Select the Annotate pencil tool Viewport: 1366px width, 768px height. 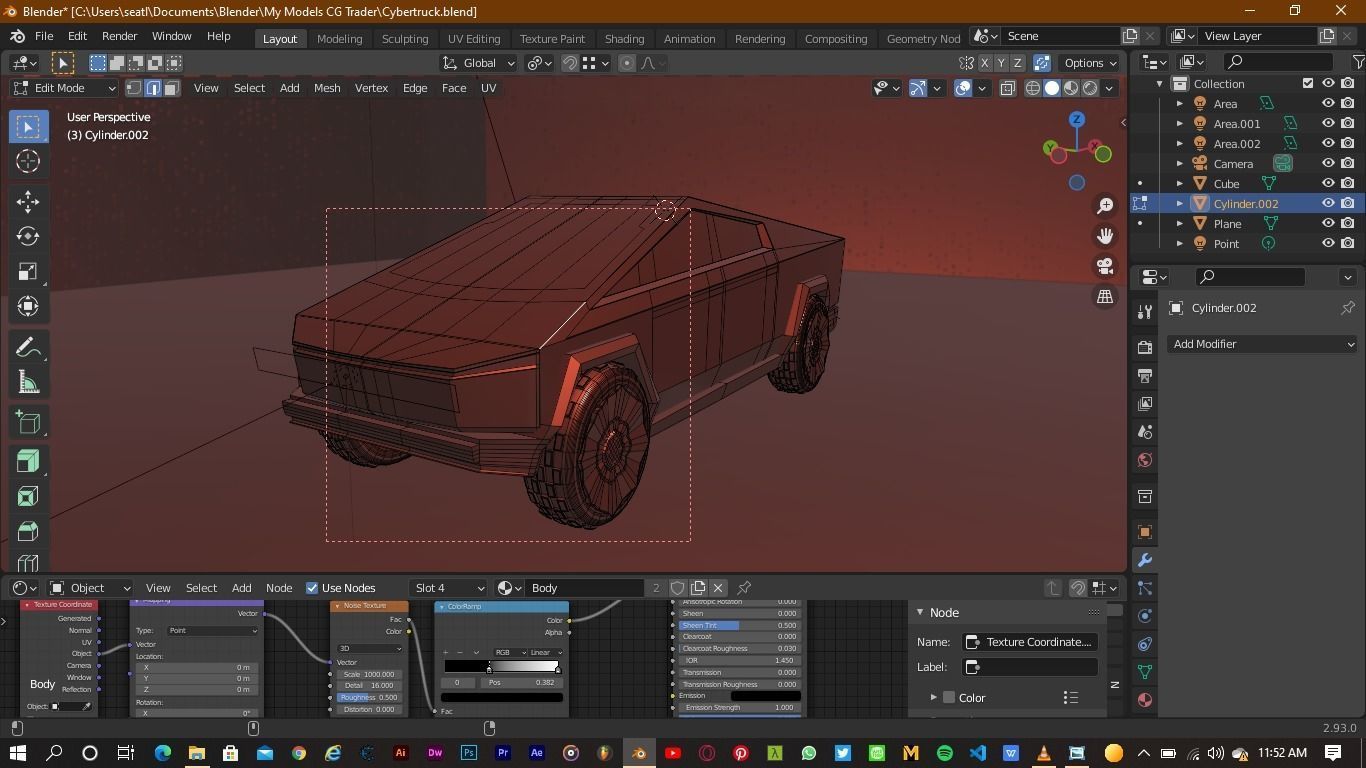coord(28,347)
